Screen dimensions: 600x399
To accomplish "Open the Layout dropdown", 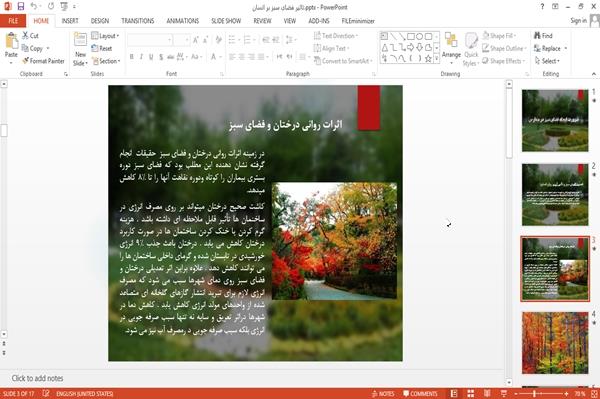I will pyautogui.click(x=105, y=36).
